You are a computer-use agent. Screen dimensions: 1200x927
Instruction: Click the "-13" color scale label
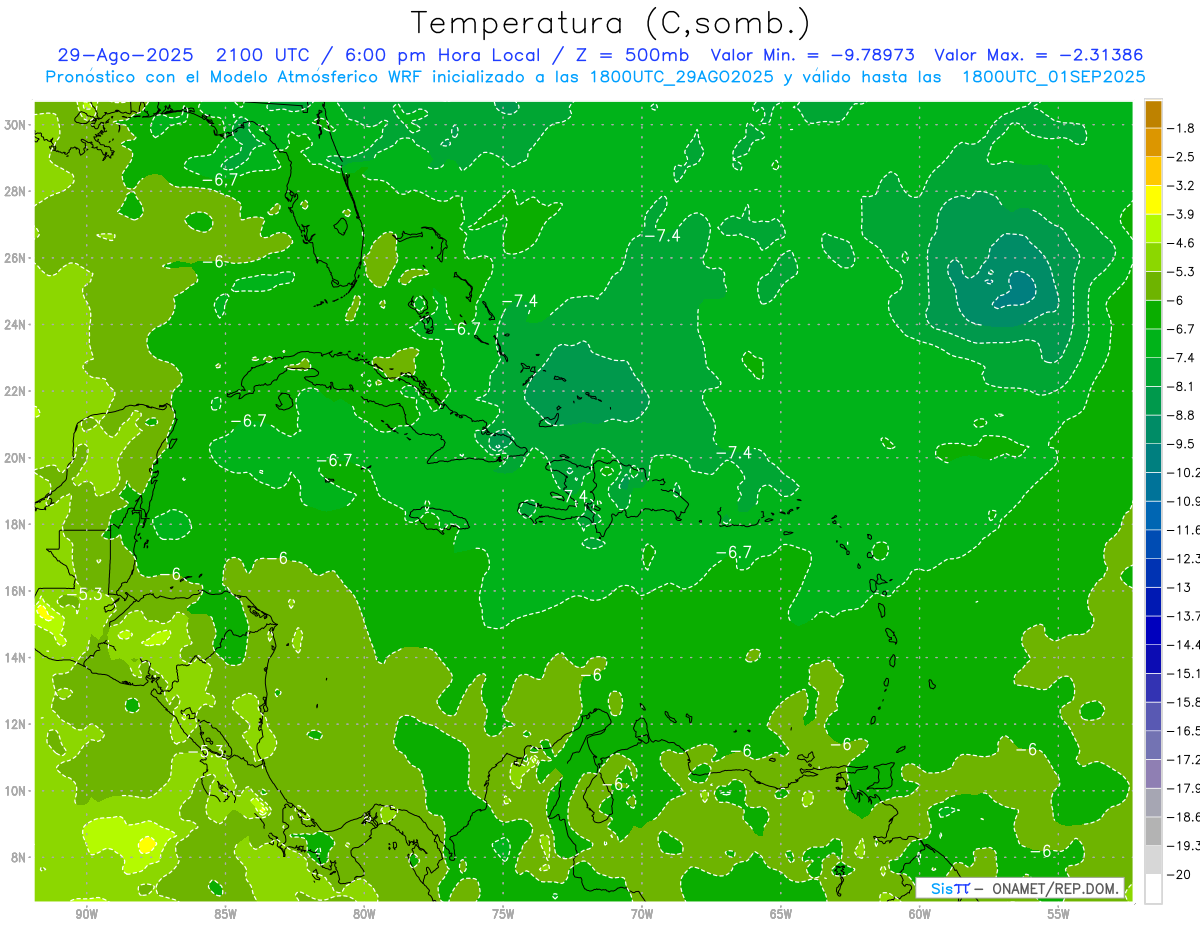tap(1180, 588)
